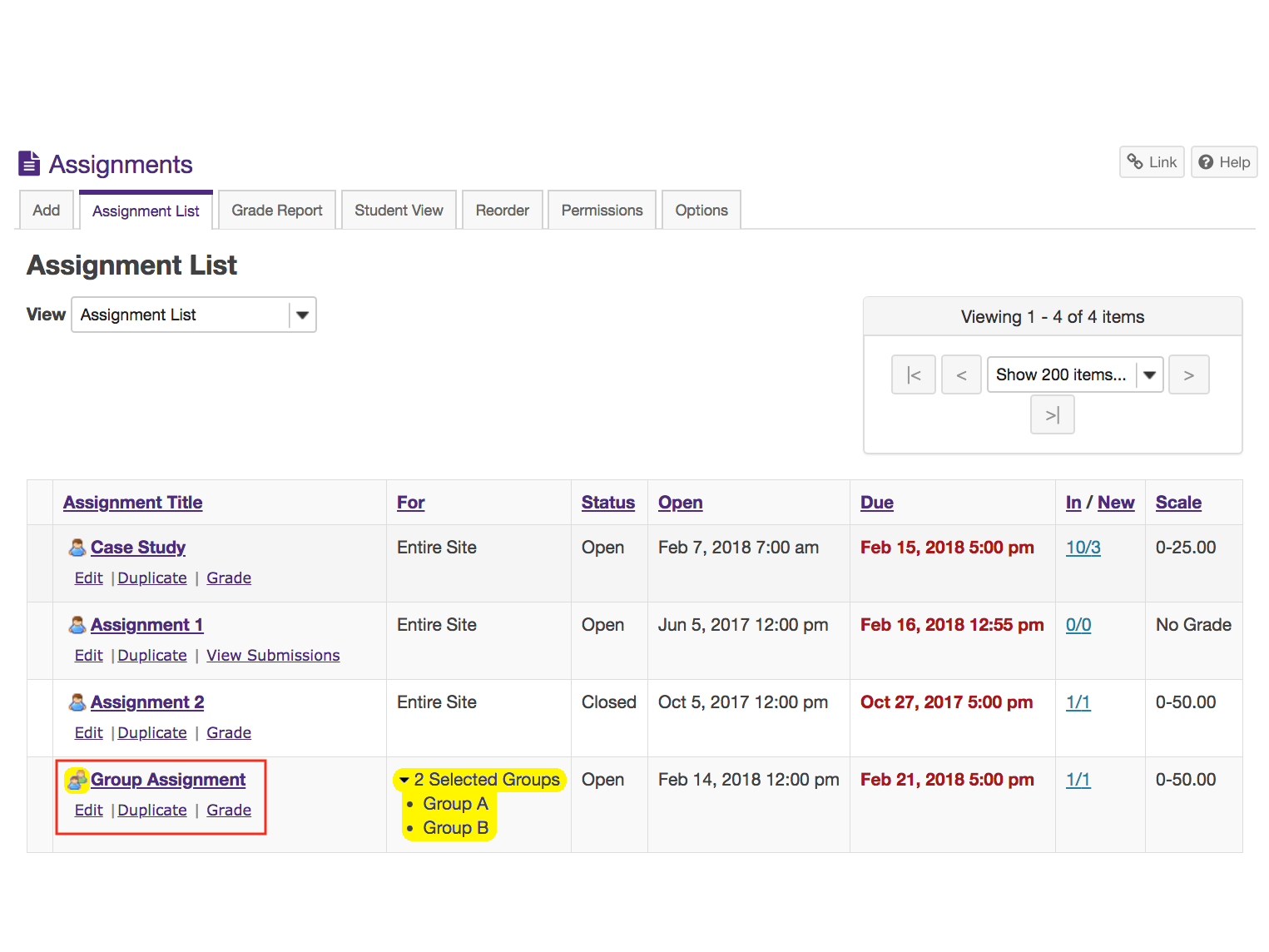Open the Permissions tab
The image size is (1269, 952).
coord(602,211)
